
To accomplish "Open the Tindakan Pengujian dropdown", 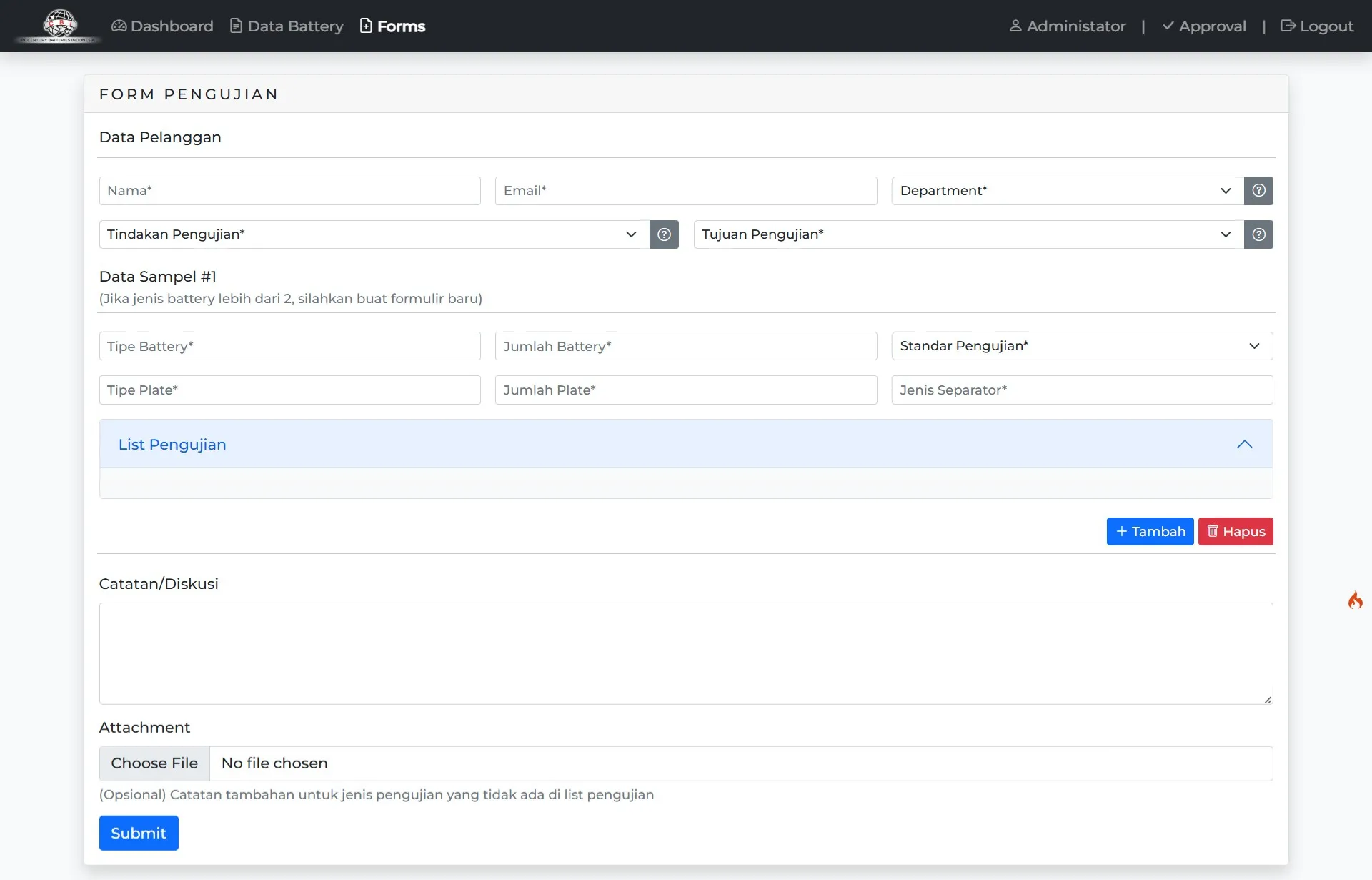I will (x=374, y=234).
